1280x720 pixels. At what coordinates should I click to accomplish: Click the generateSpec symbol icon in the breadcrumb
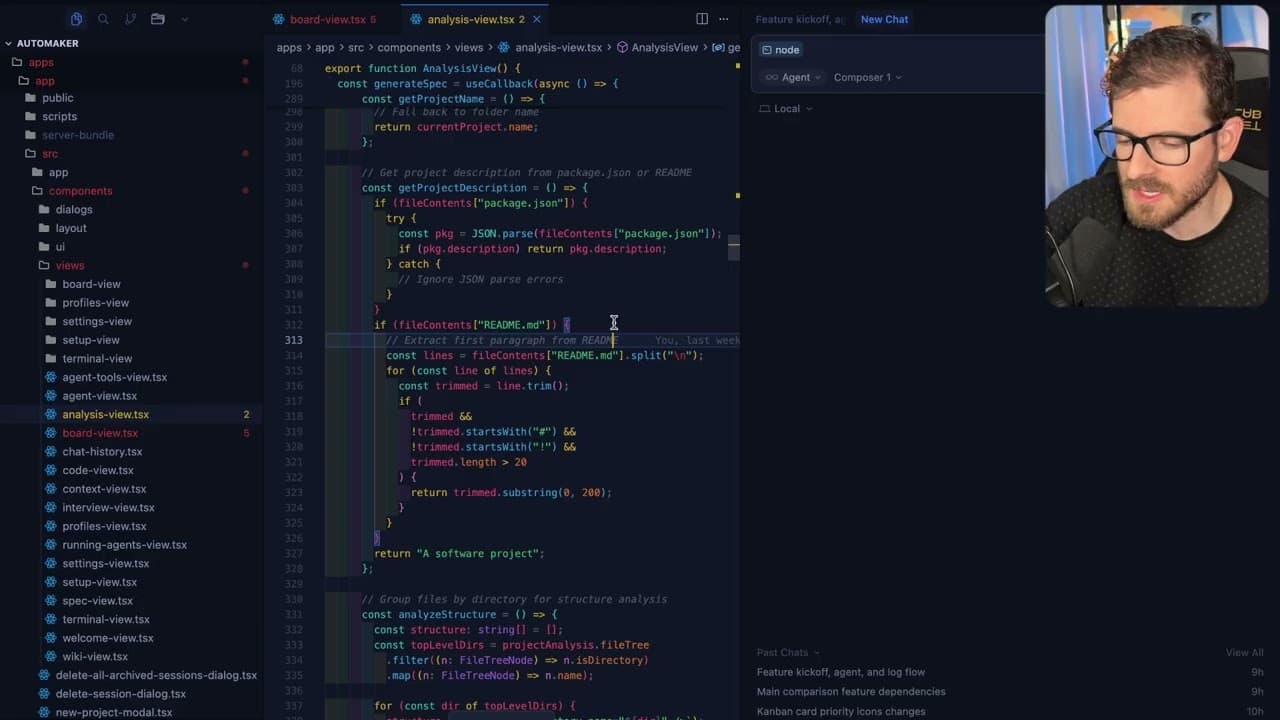point(718,47)
